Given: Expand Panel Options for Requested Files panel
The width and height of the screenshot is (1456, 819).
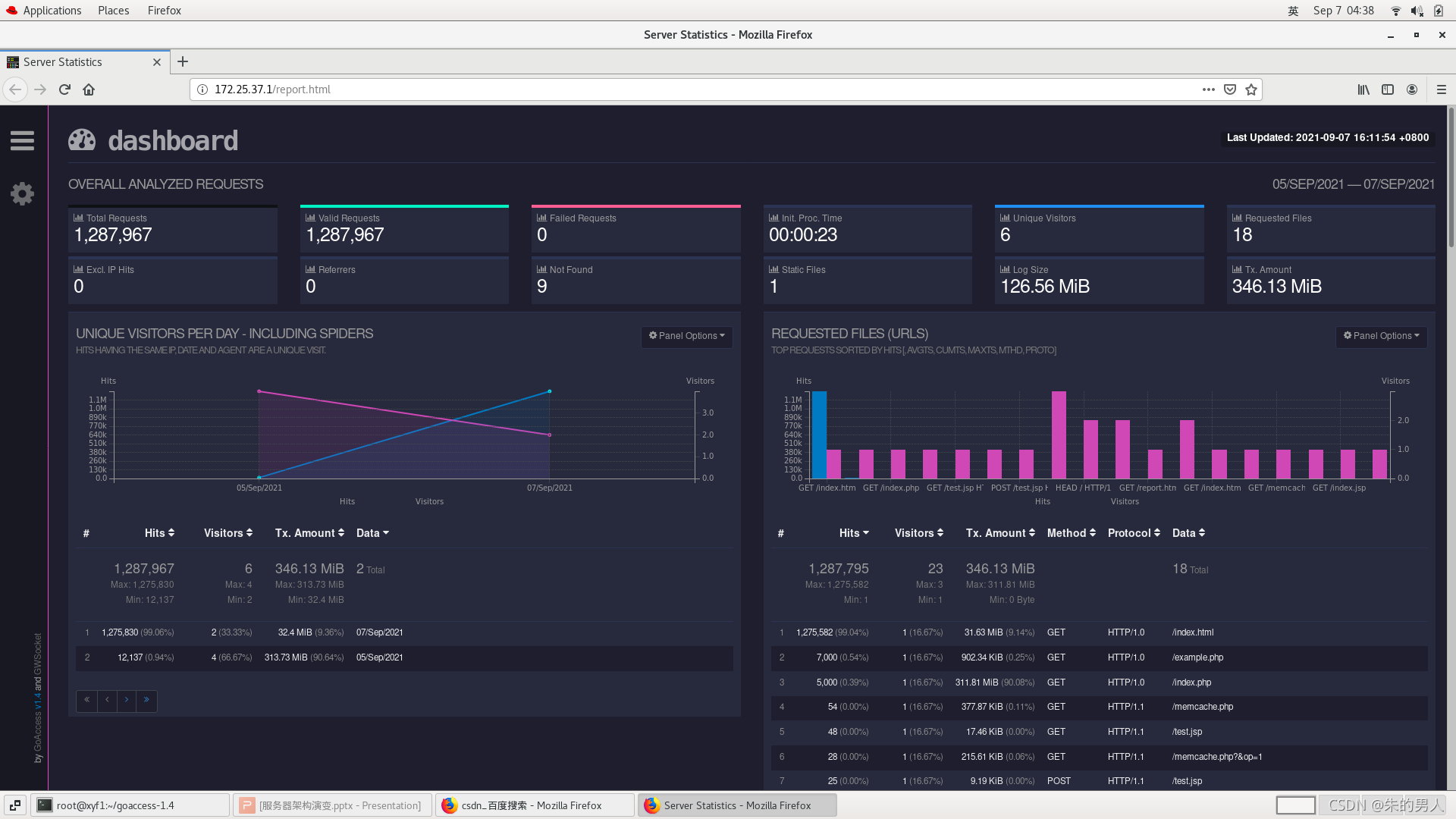Looking at the screenshot, I should [x=1382, y=336].
